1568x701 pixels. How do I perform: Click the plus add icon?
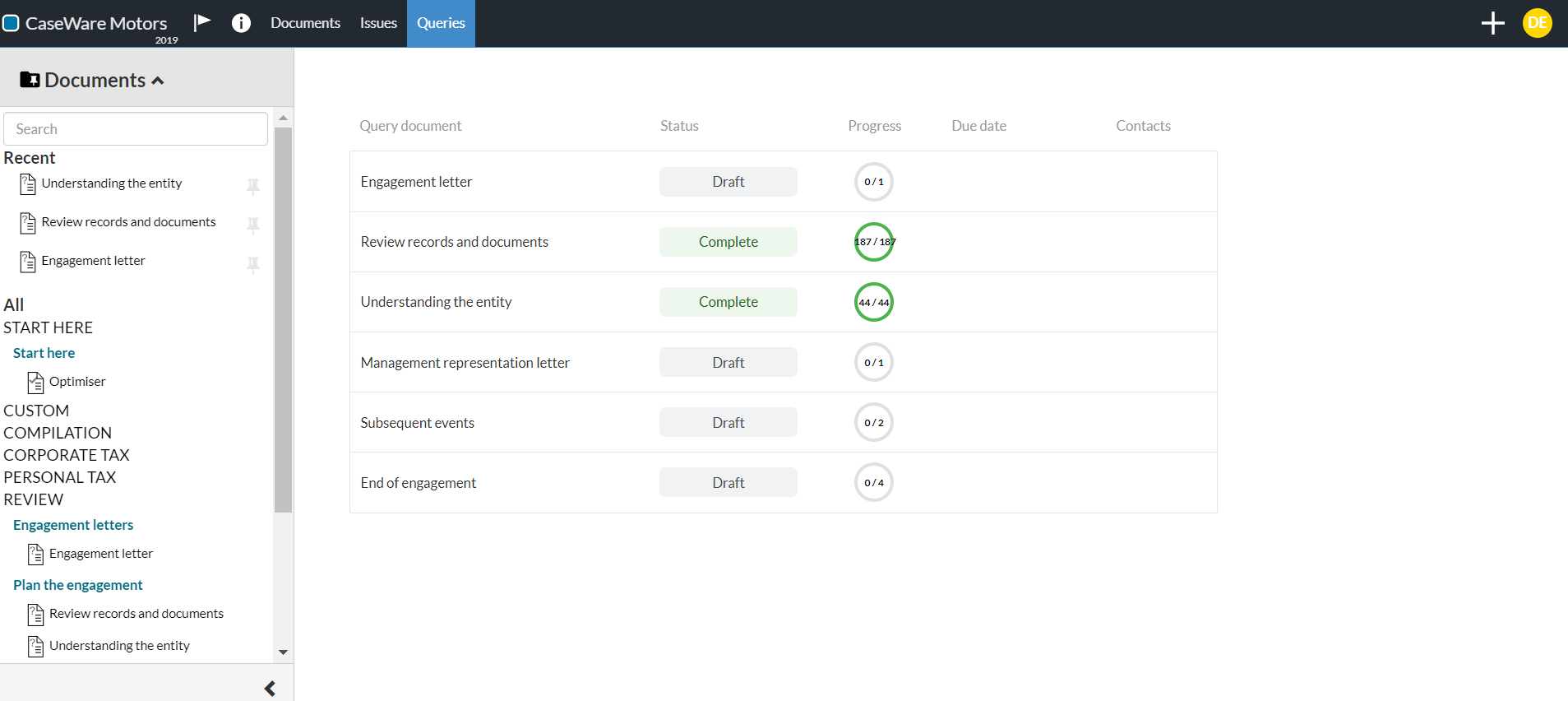coord(1492,23)
